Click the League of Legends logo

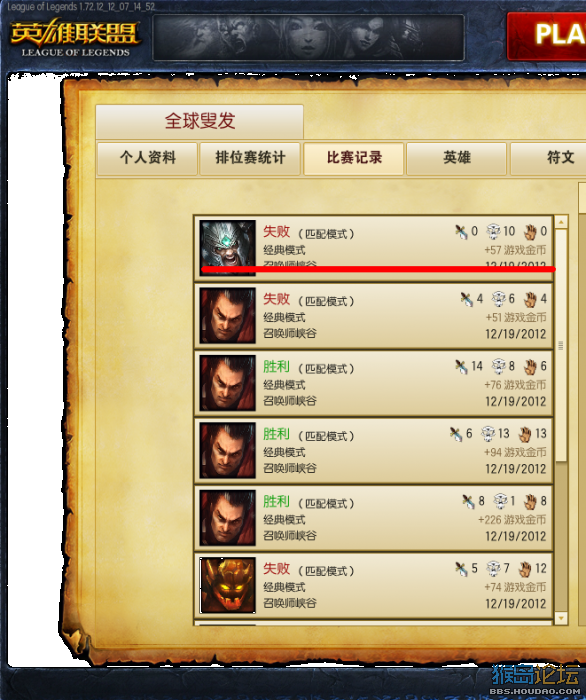click(x=75, y=37)
